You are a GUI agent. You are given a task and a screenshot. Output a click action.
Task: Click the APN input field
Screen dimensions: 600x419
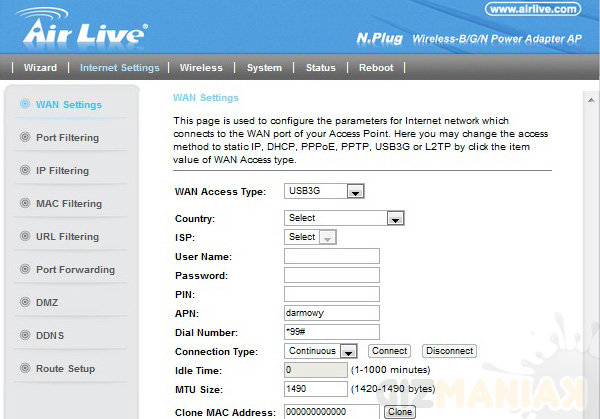(x=331, y=313)
